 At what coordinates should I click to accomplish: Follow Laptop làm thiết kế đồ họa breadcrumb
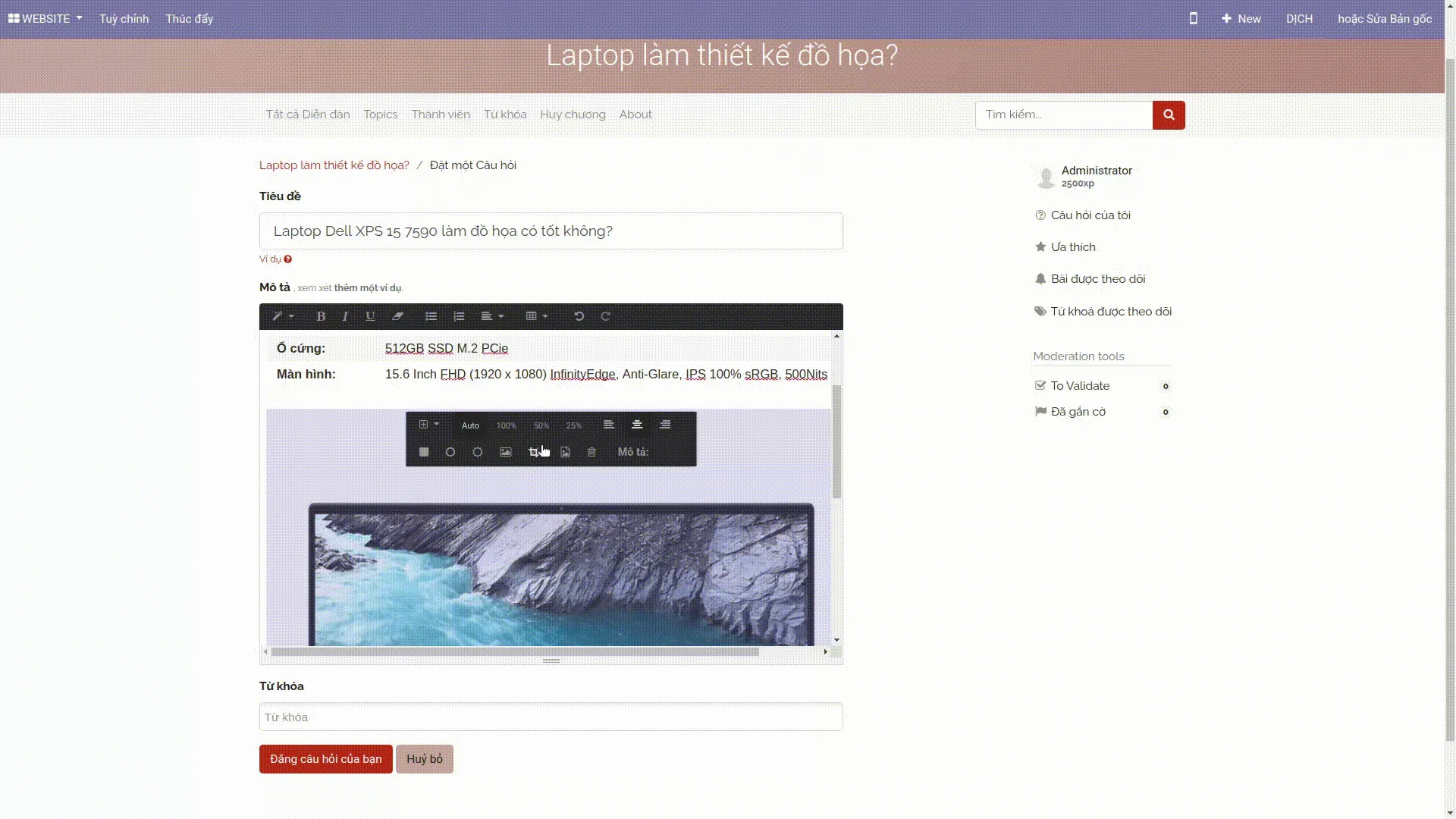coord(334,165)
